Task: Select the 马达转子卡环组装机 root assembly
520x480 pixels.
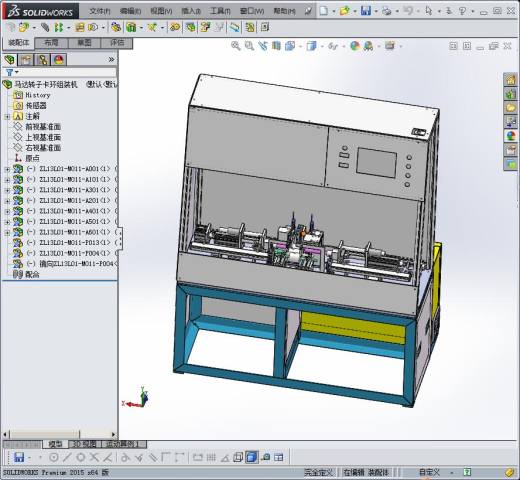Action: (46, 84)
